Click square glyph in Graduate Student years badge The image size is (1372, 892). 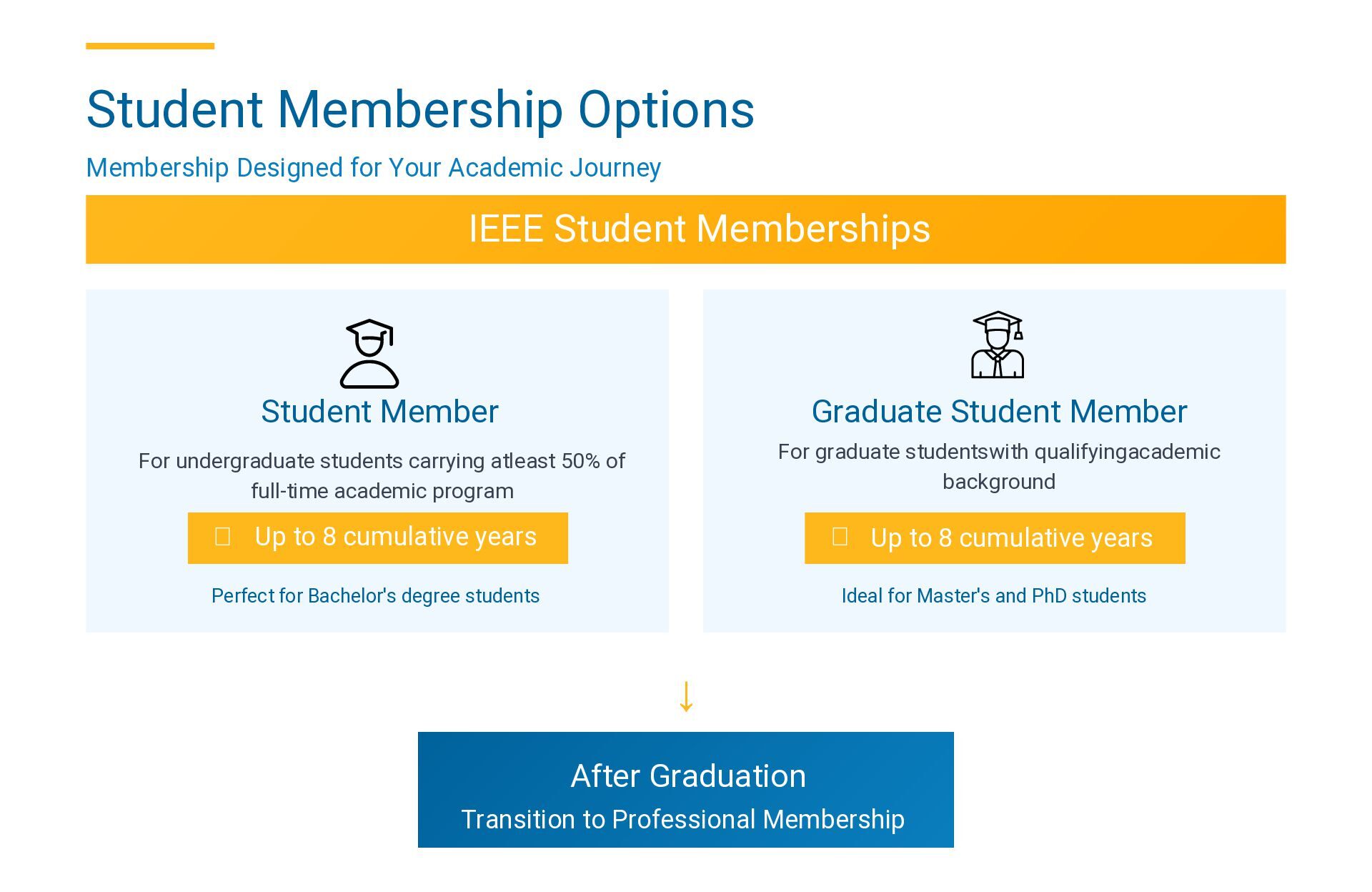pyautogui.click(x=840, y=537)
